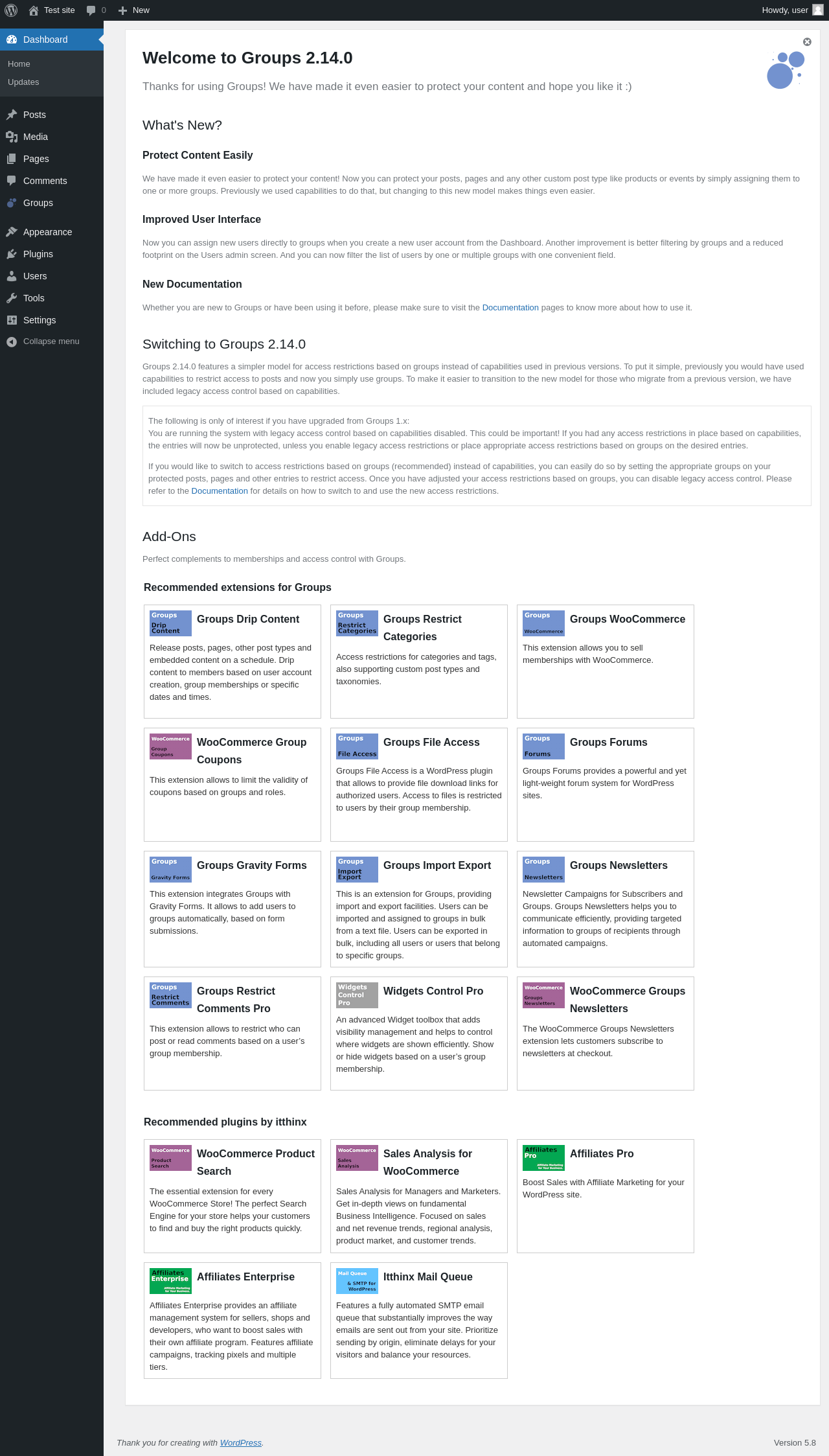
Task: Open comments bubble icon in admin bar
Action: (91, 10)
